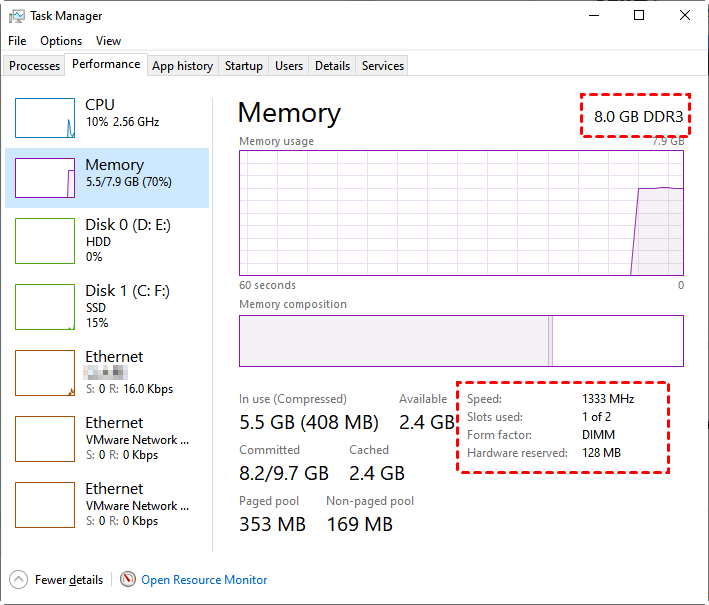Switch to the Processes tab

pos(35,66)
